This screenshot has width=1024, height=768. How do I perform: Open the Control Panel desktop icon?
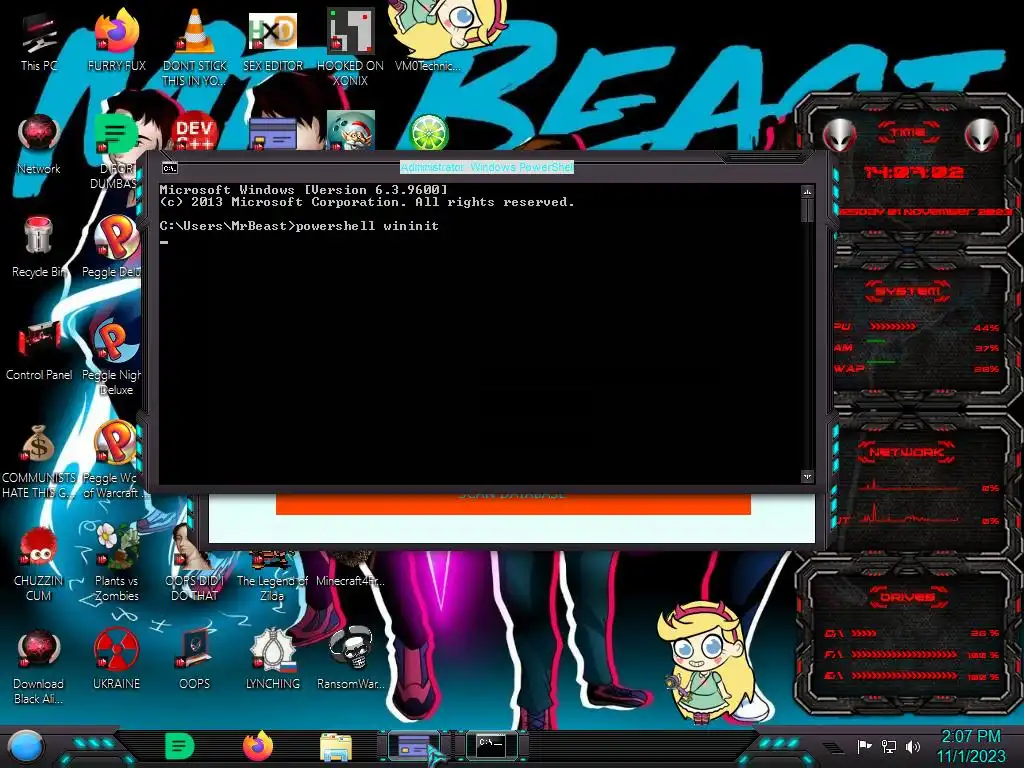[39, 351]
